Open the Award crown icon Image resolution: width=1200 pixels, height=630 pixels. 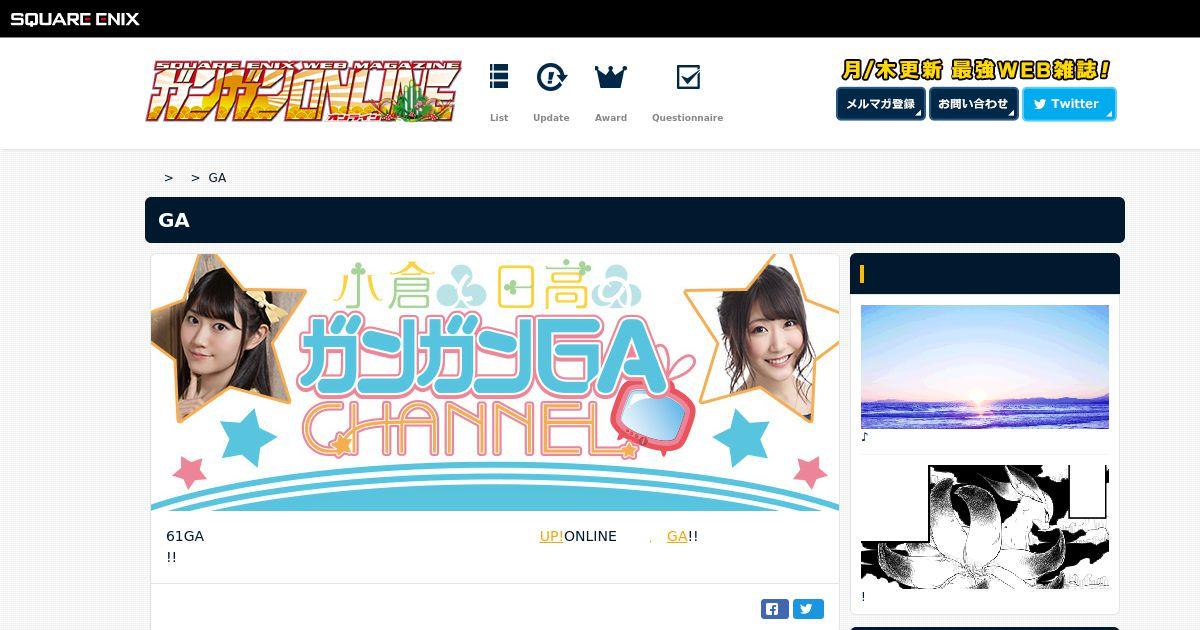pos(610,77)
